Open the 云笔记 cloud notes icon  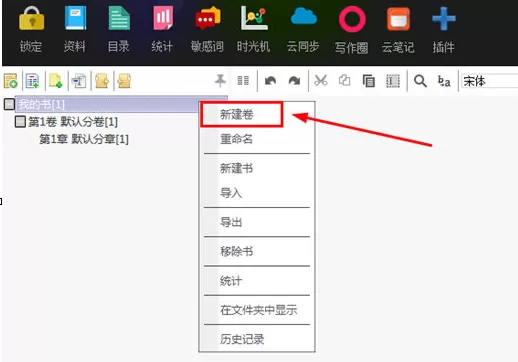point(398,19)
